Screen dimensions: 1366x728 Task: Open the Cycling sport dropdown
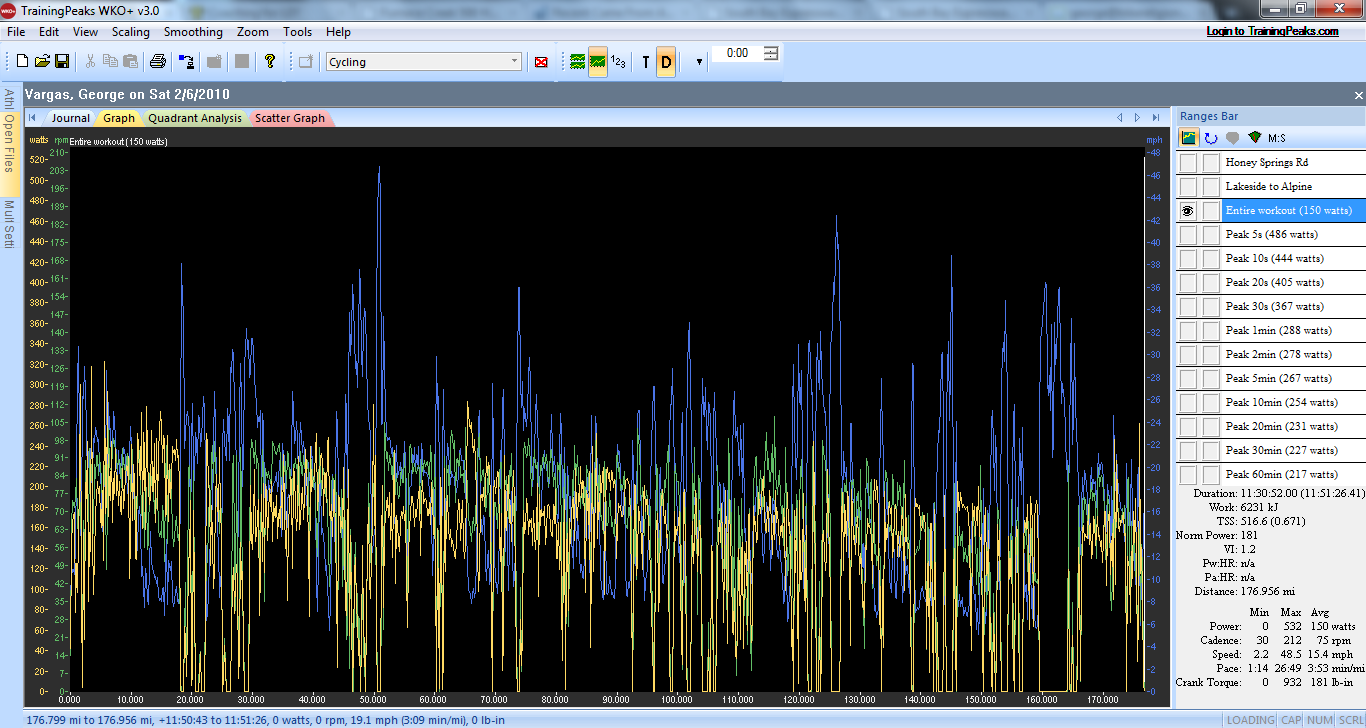pos(514,62)
